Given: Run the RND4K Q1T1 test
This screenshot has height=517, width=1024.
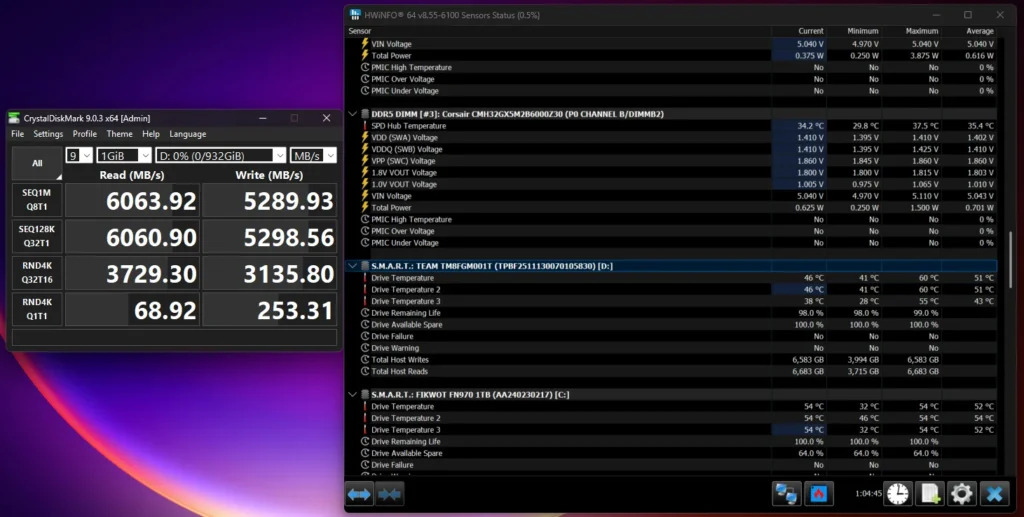Looking at the screenshot, I should coord(37,309).
